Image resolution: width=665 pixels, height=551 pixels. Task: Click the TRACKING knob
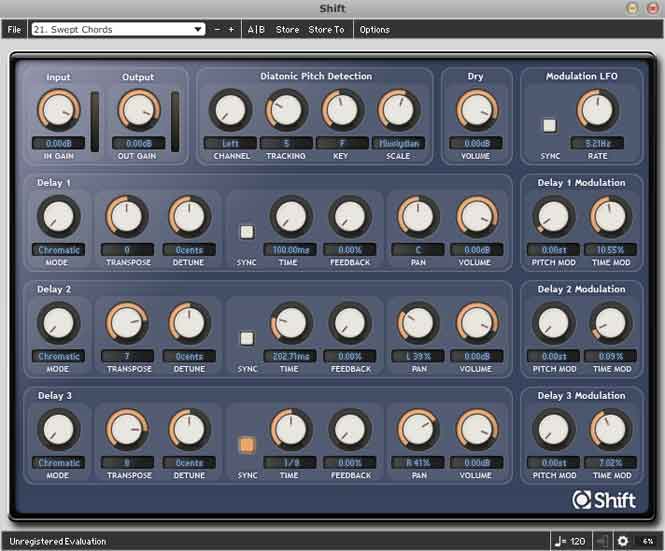click(x=286, y=110)
